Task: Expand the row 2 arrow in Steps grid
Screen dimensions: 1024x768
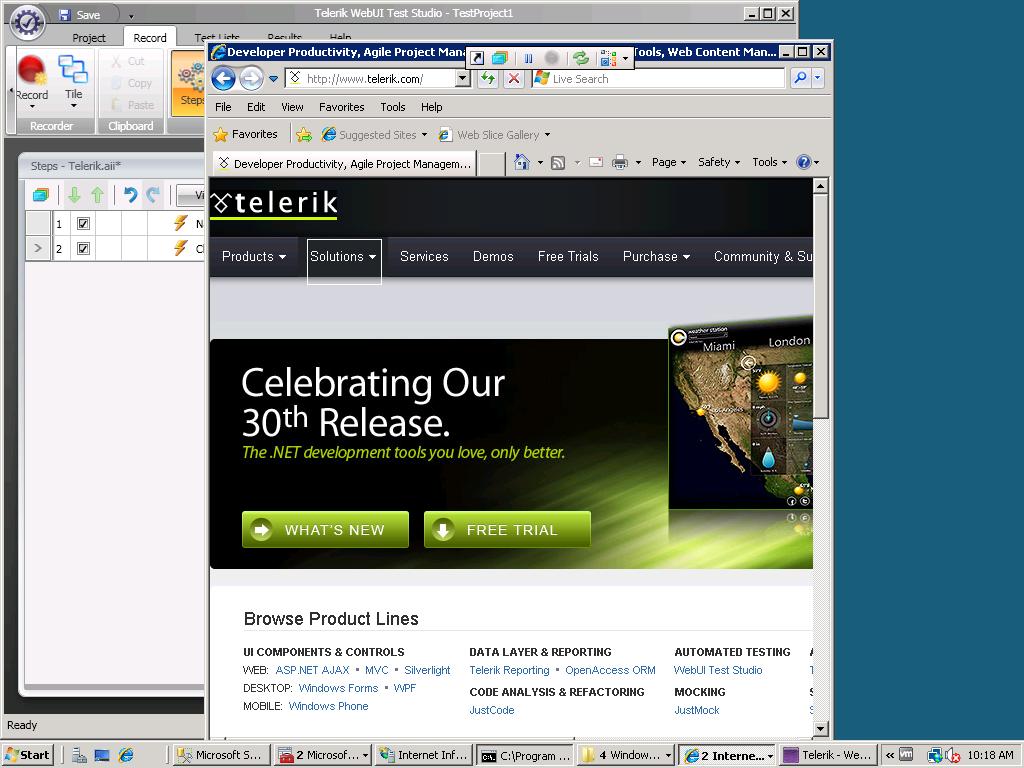Action: tap(38, 248)
